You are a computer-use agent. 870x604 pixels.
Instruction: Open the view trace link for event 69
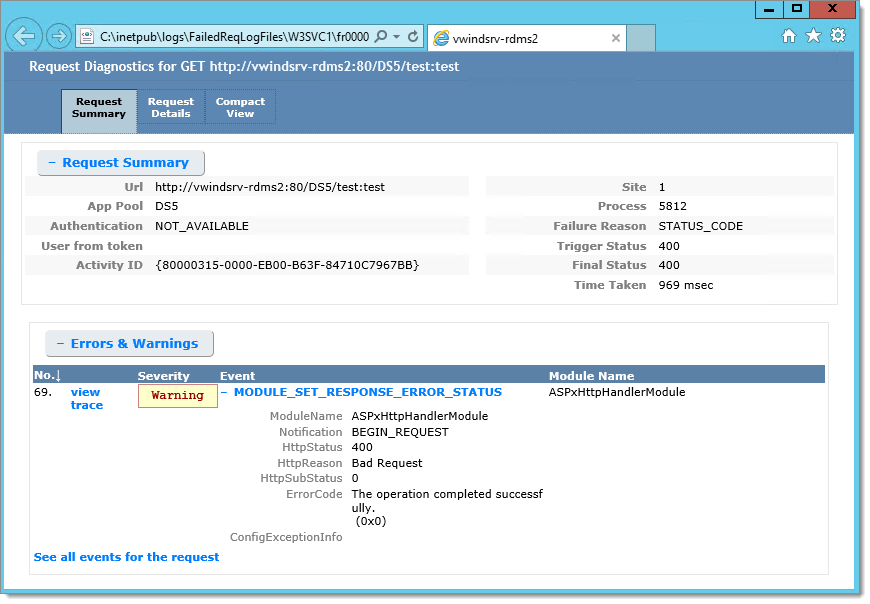tap(87, 399)
